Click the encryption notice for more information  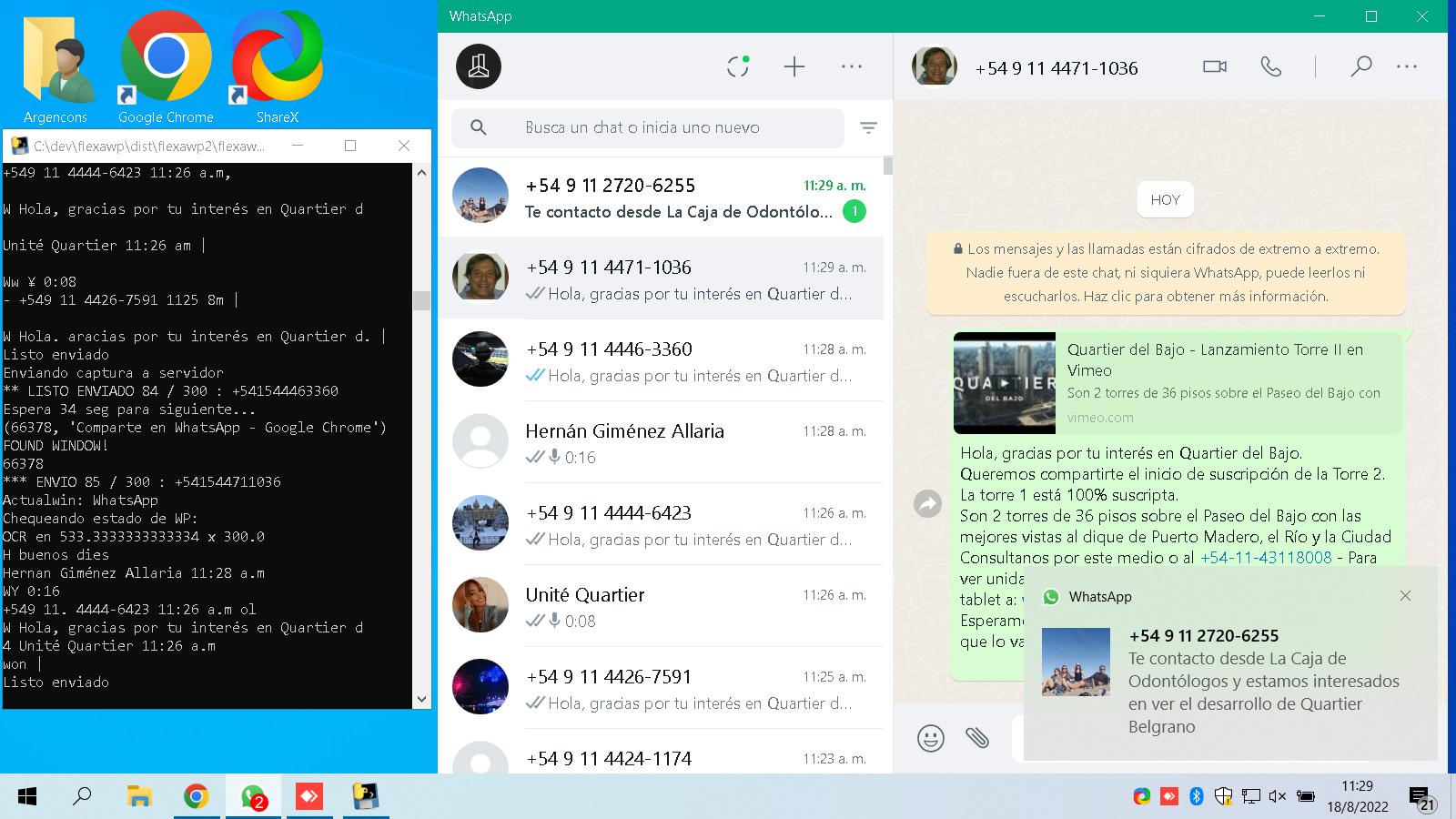point(1166,272)
